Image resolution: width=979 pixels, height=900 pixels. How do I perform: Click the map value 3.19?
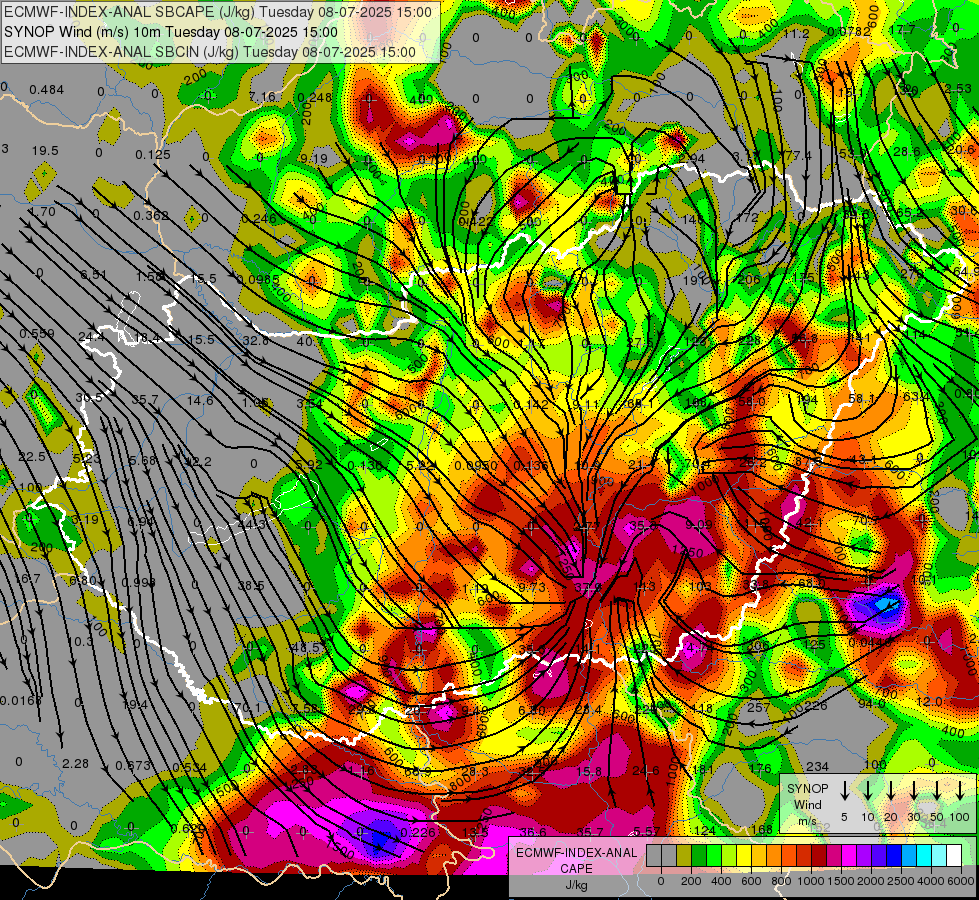click(x=85, y=519)
